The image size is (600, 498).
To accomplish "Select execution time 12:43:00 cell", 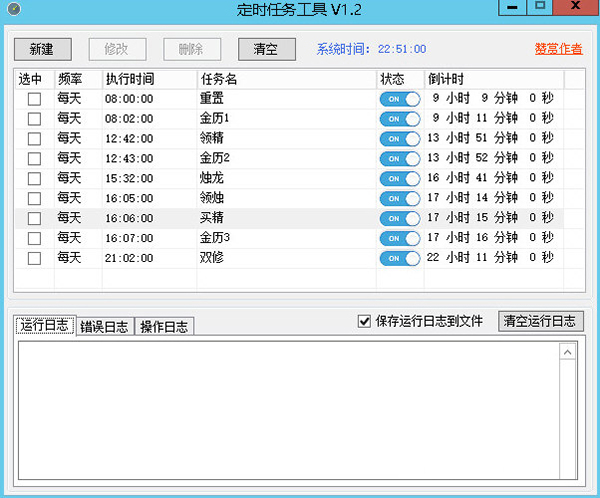I will [129, 159].
